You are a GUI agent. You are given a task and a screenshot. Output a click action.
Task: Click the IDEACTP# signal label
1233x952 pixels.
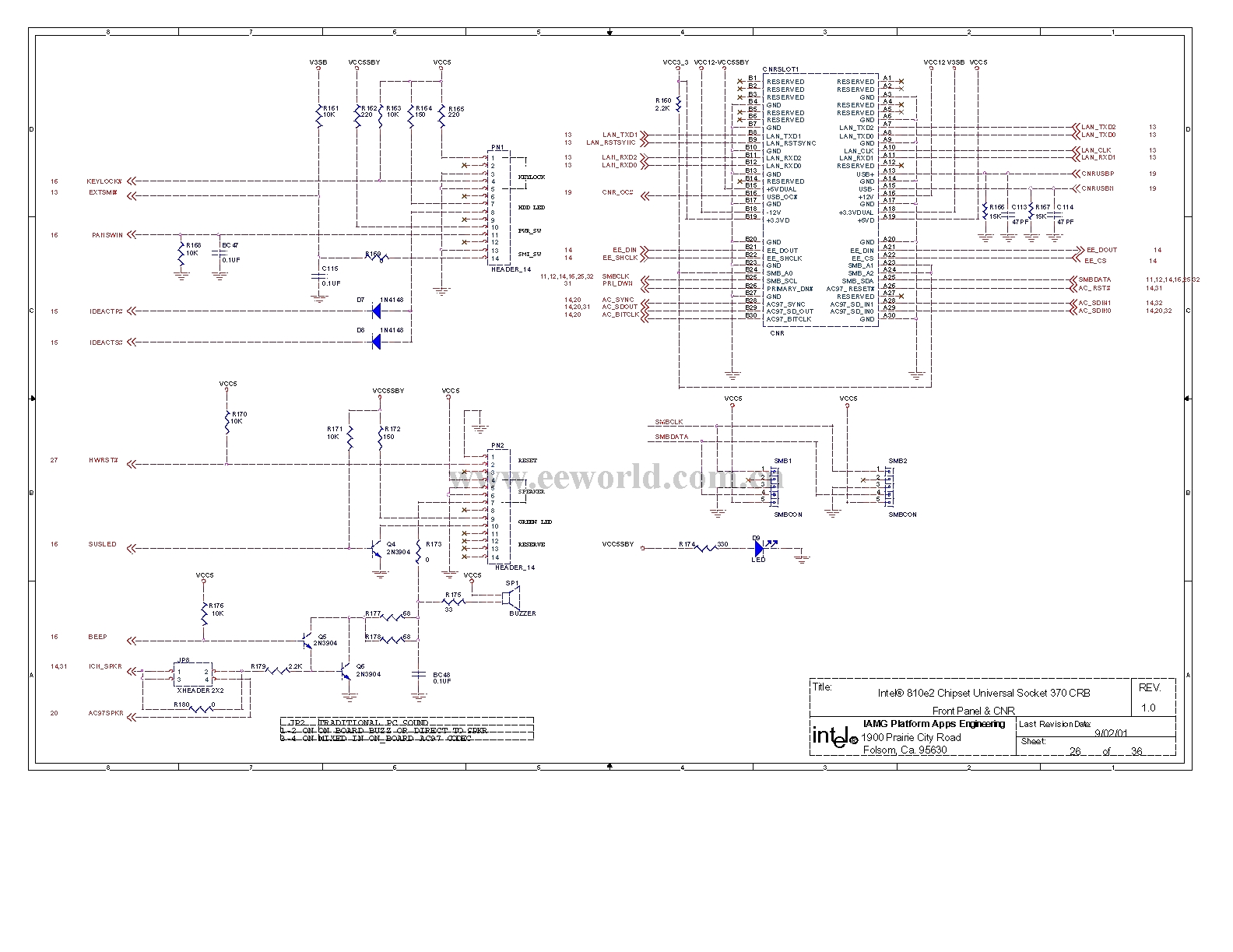point(106,311)
